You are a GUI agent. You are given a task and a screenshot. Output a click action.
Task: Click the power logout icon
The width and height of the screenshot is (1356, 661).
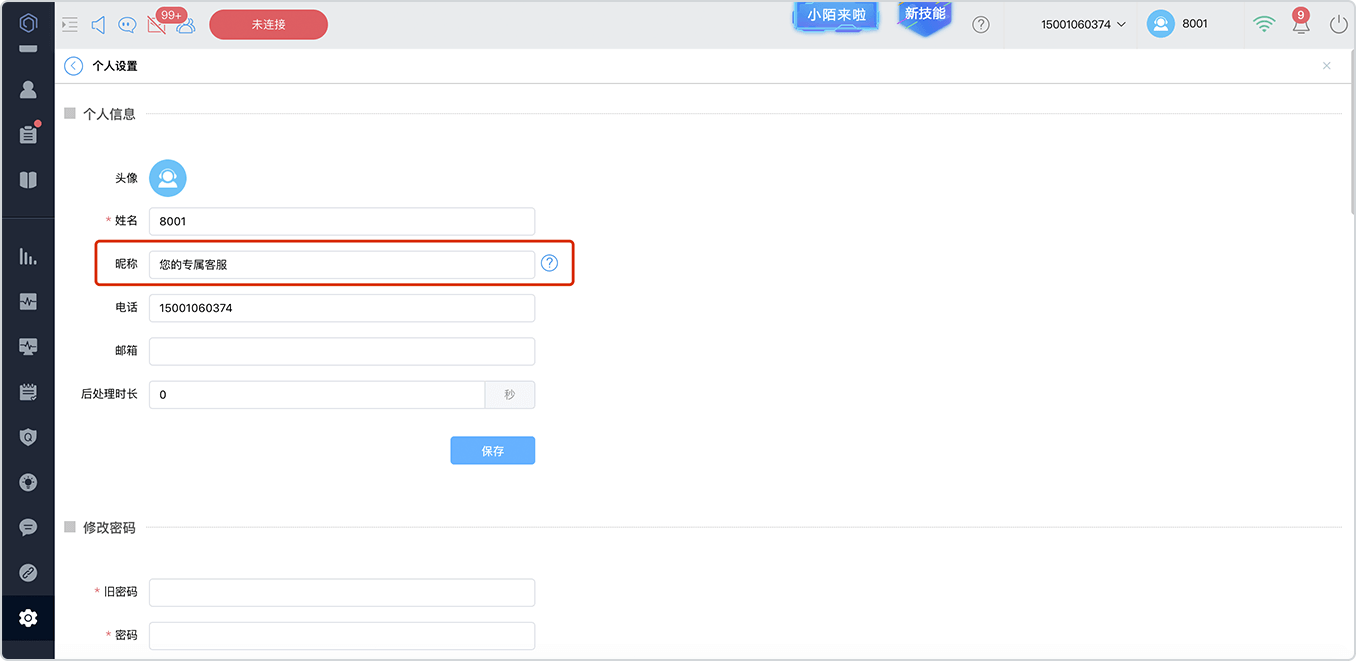tap(1339, 24)
